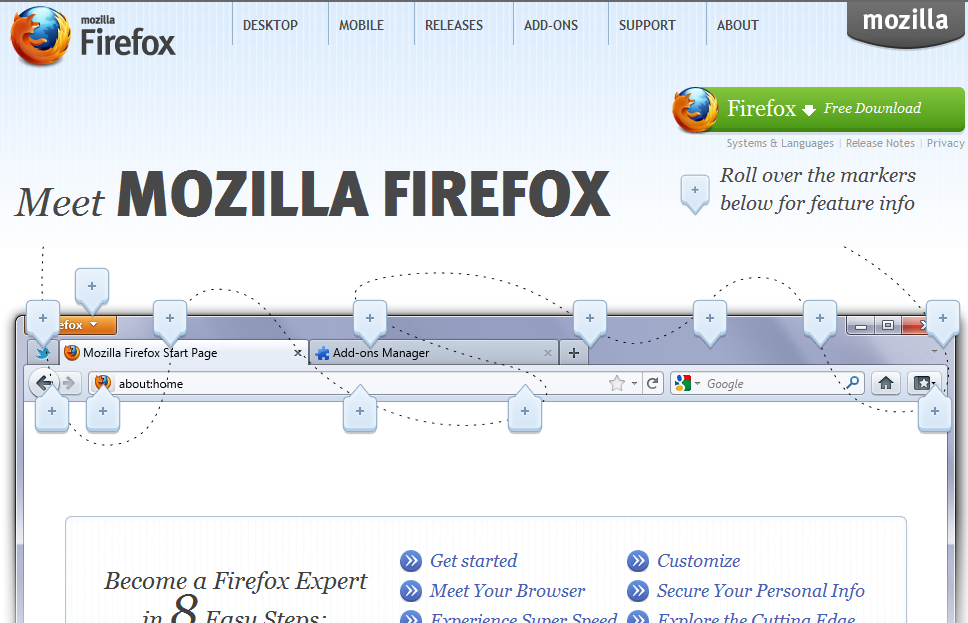This screenshot has height=623, width=968.
Task: Click the plus marker below the bookmarks toolbar button
Action: 935,408
